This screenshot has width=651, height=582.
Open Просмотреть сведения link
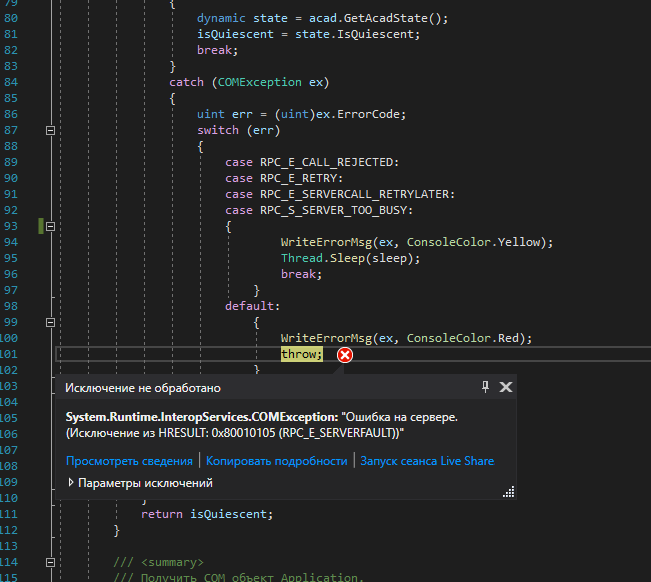pos(129,461)
